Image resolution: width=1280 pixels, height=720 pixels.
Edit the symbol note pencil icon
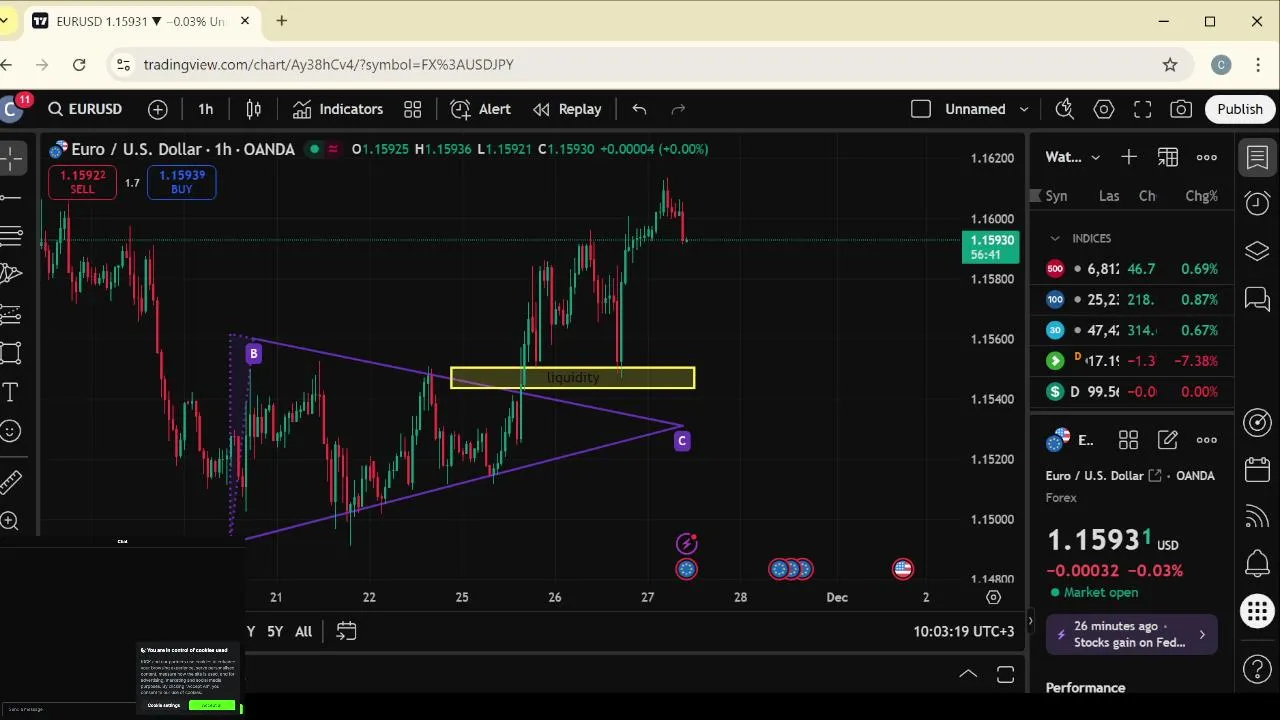coord(1168,440)
